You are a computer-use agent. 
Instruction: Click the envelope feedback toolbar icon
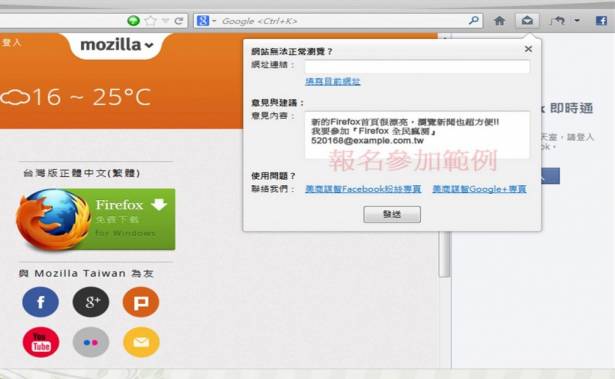(527, 20)
